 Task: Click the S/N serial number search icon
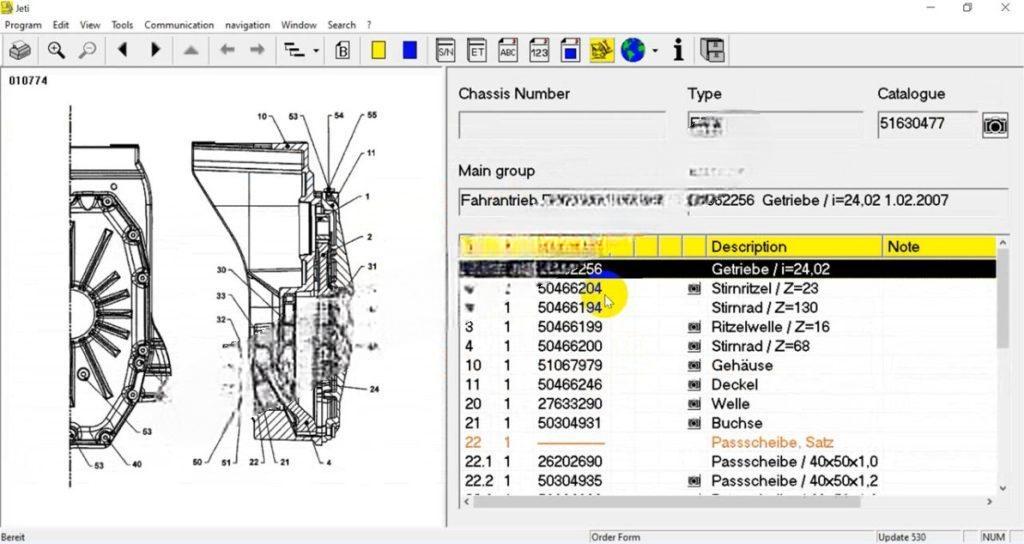click(x=446, y=50)
